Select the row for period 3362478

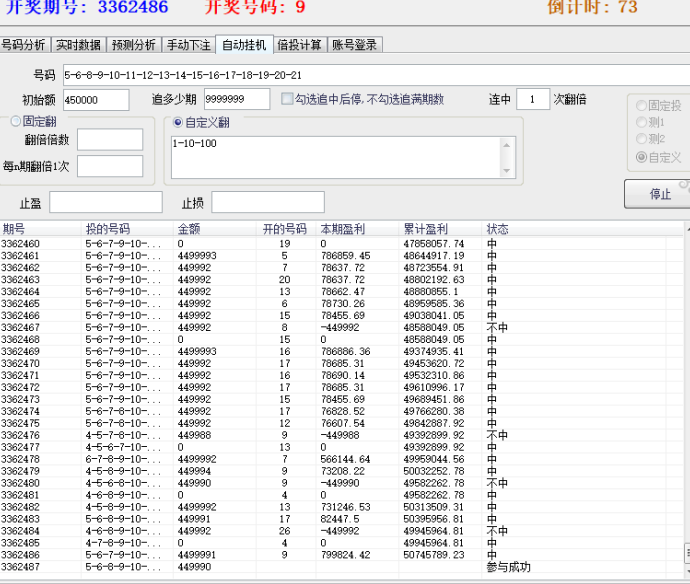coord(341,459)
